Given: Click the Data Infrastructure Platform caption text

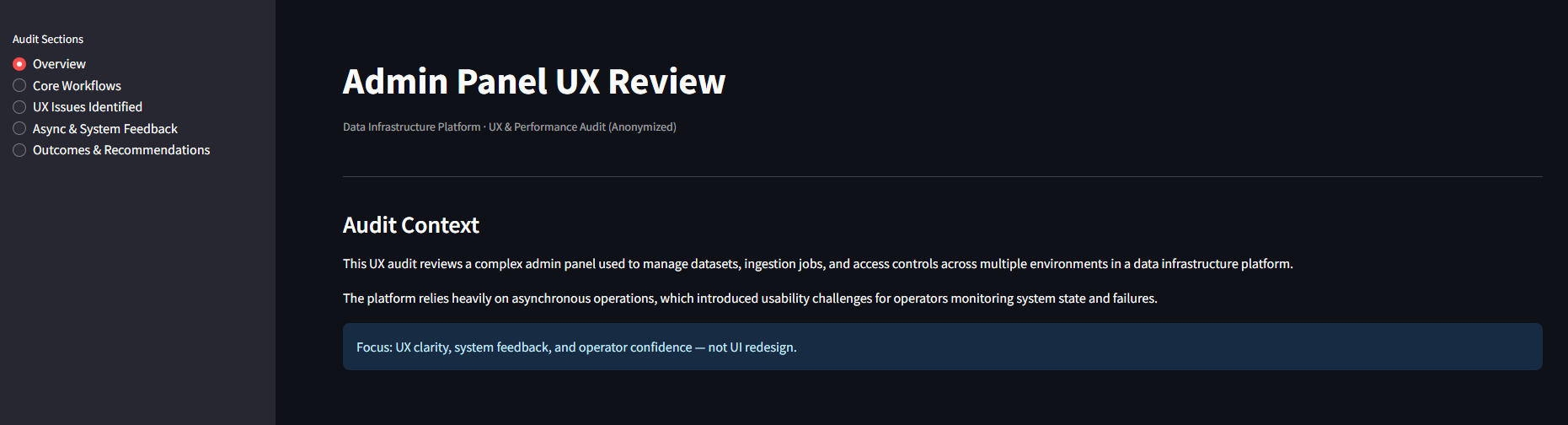Looking at the screenshot, I should point(411,127).
